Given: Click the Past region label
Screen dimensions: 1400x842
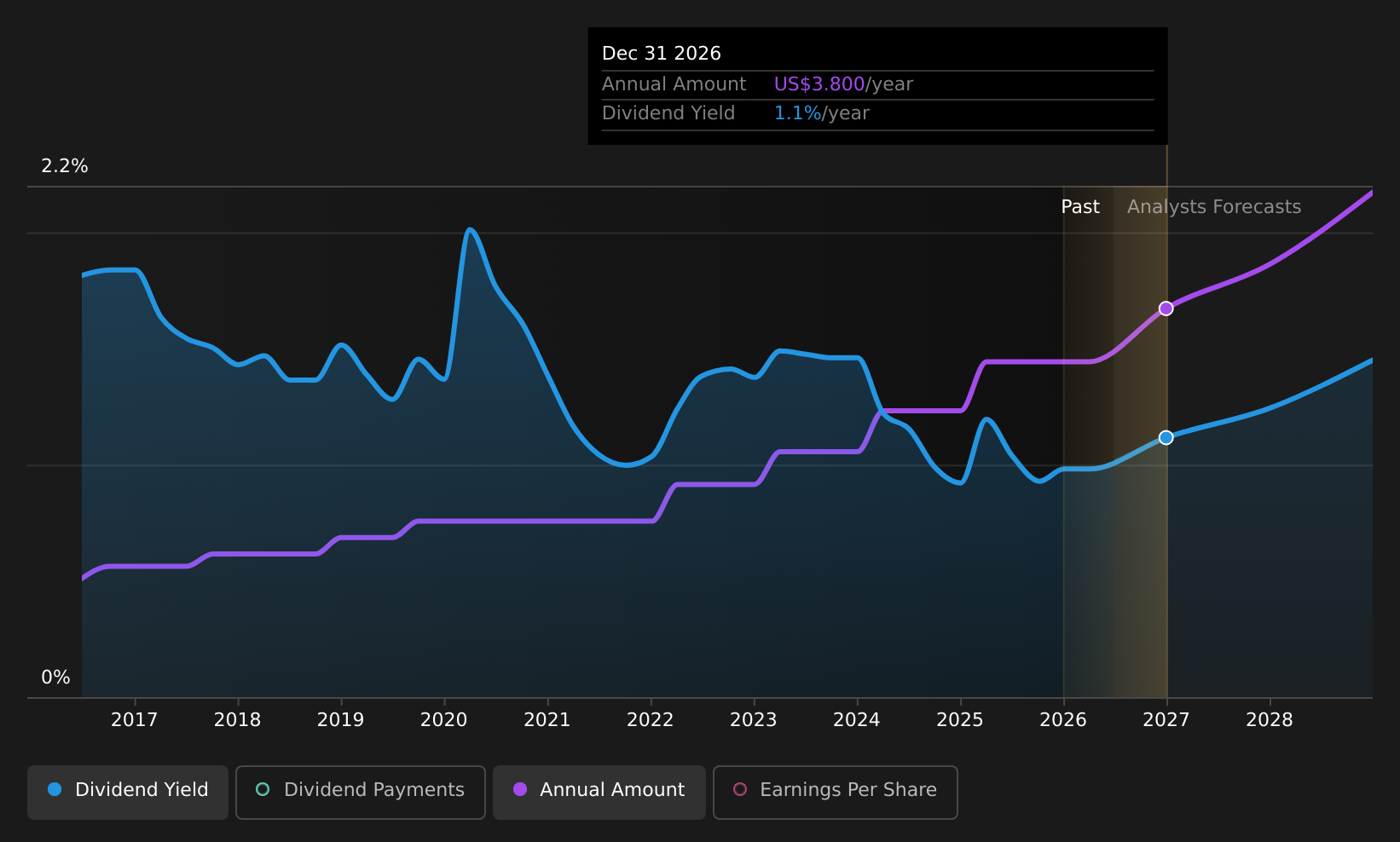Looking at the screenshot, I should click(1080, 207).
